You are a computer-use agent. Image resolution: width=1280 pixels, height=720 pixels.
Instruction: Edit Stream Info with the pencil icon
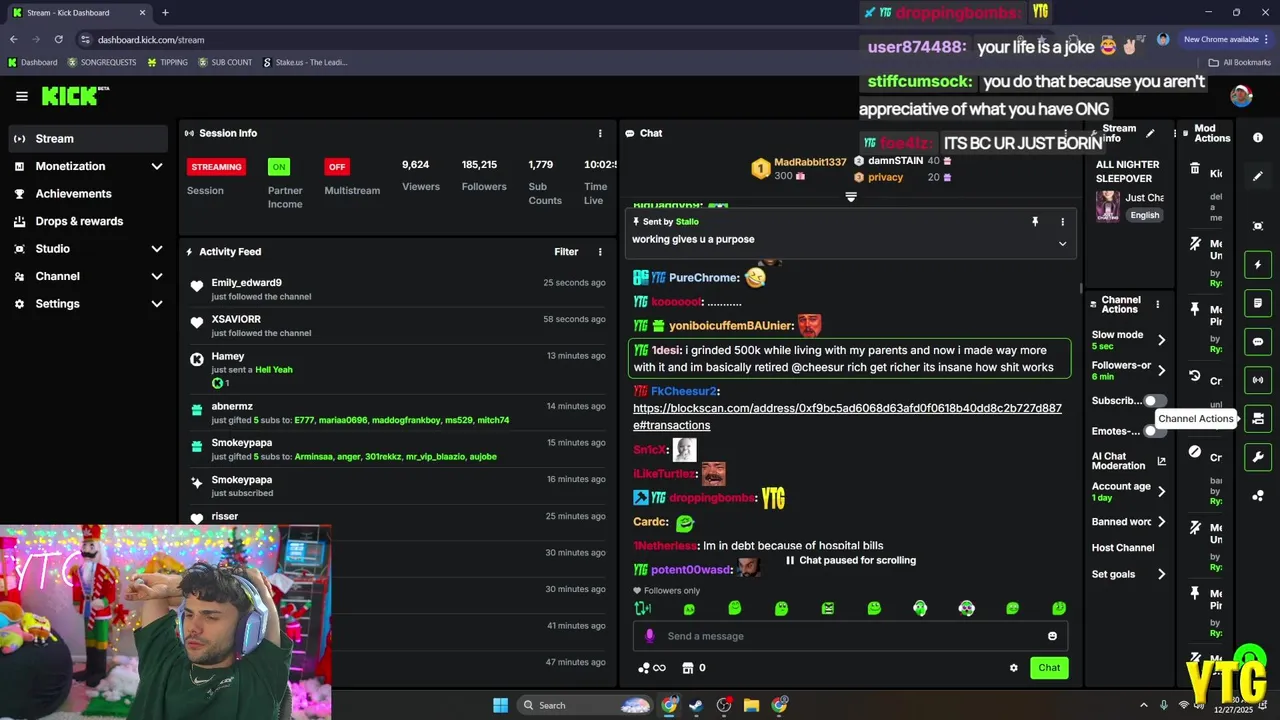(1150, 133)
